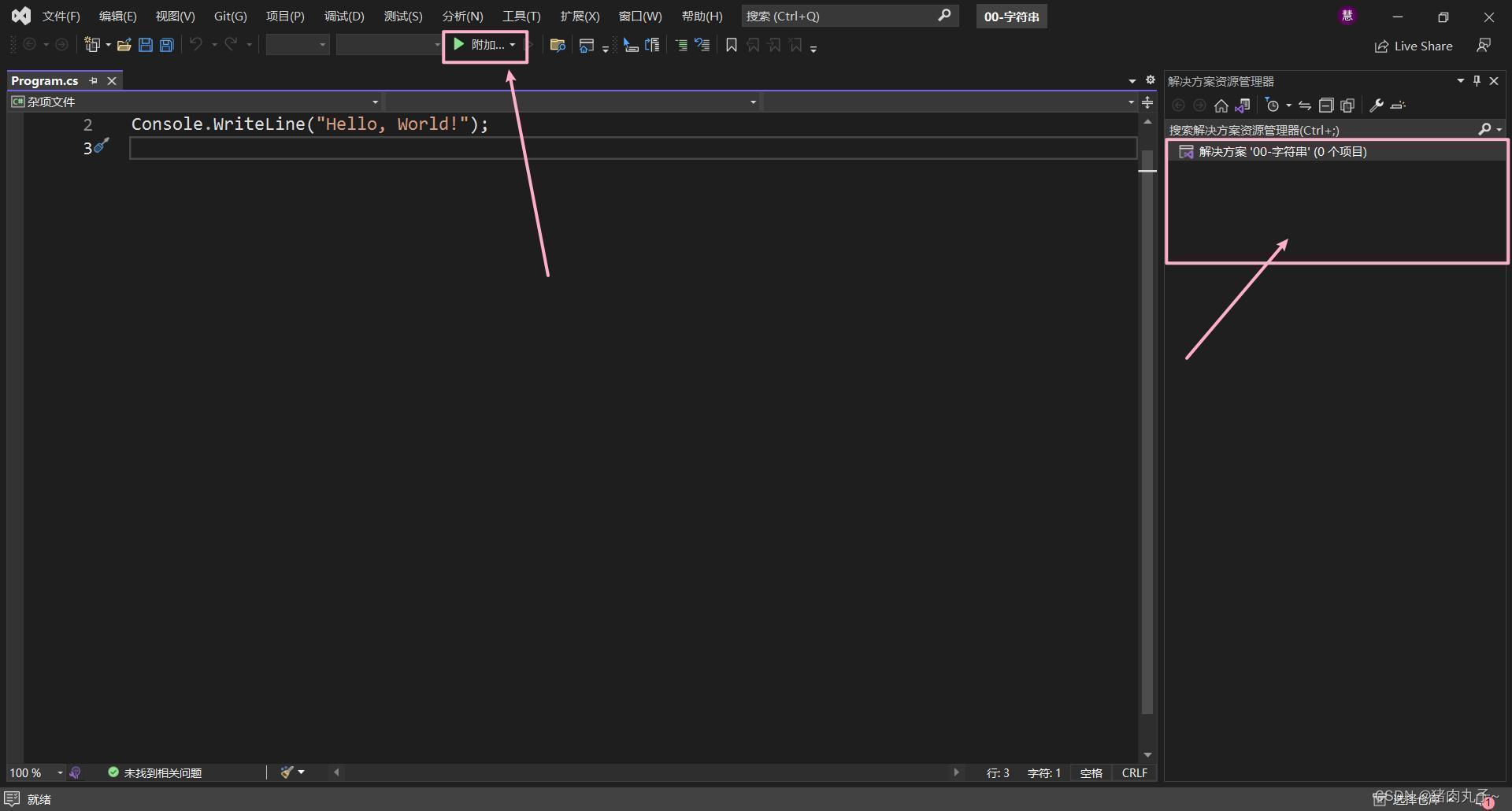Open the solution configuration combo box
The image size is (1512, 811).
point(298,45)
